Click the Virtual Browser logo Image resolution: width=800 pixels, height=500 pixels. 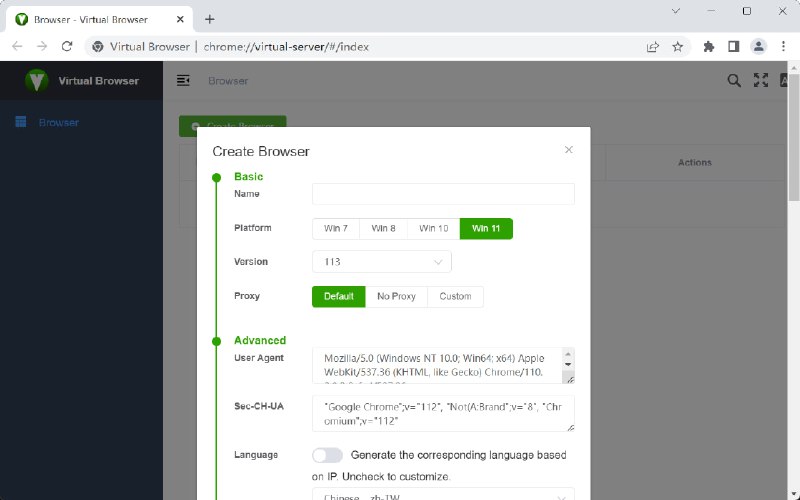click(x=37, y=81)
